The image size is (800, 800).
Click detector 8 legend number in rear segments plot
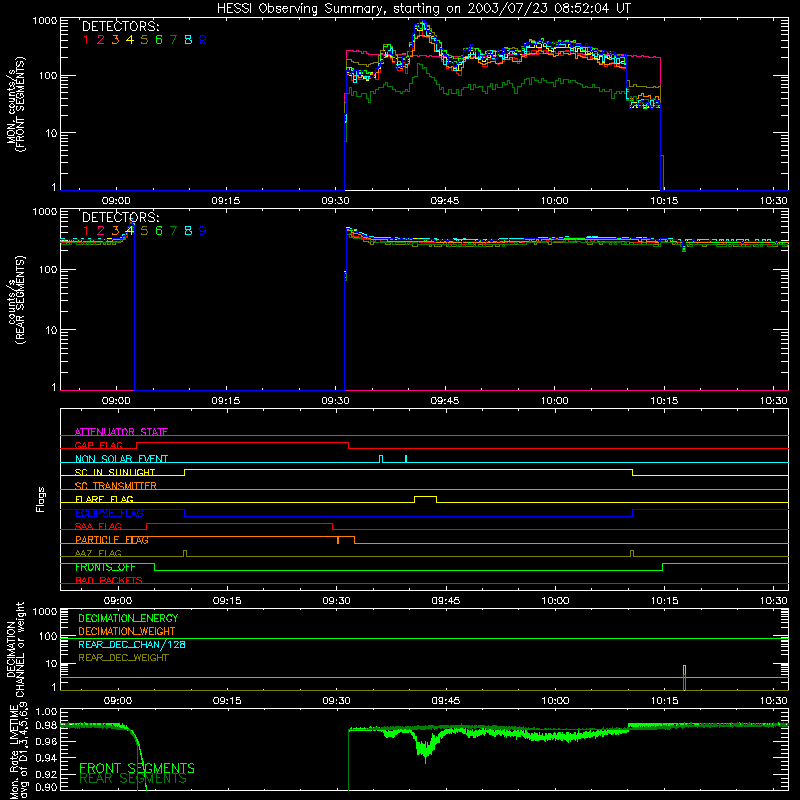(x=188, y=231)
